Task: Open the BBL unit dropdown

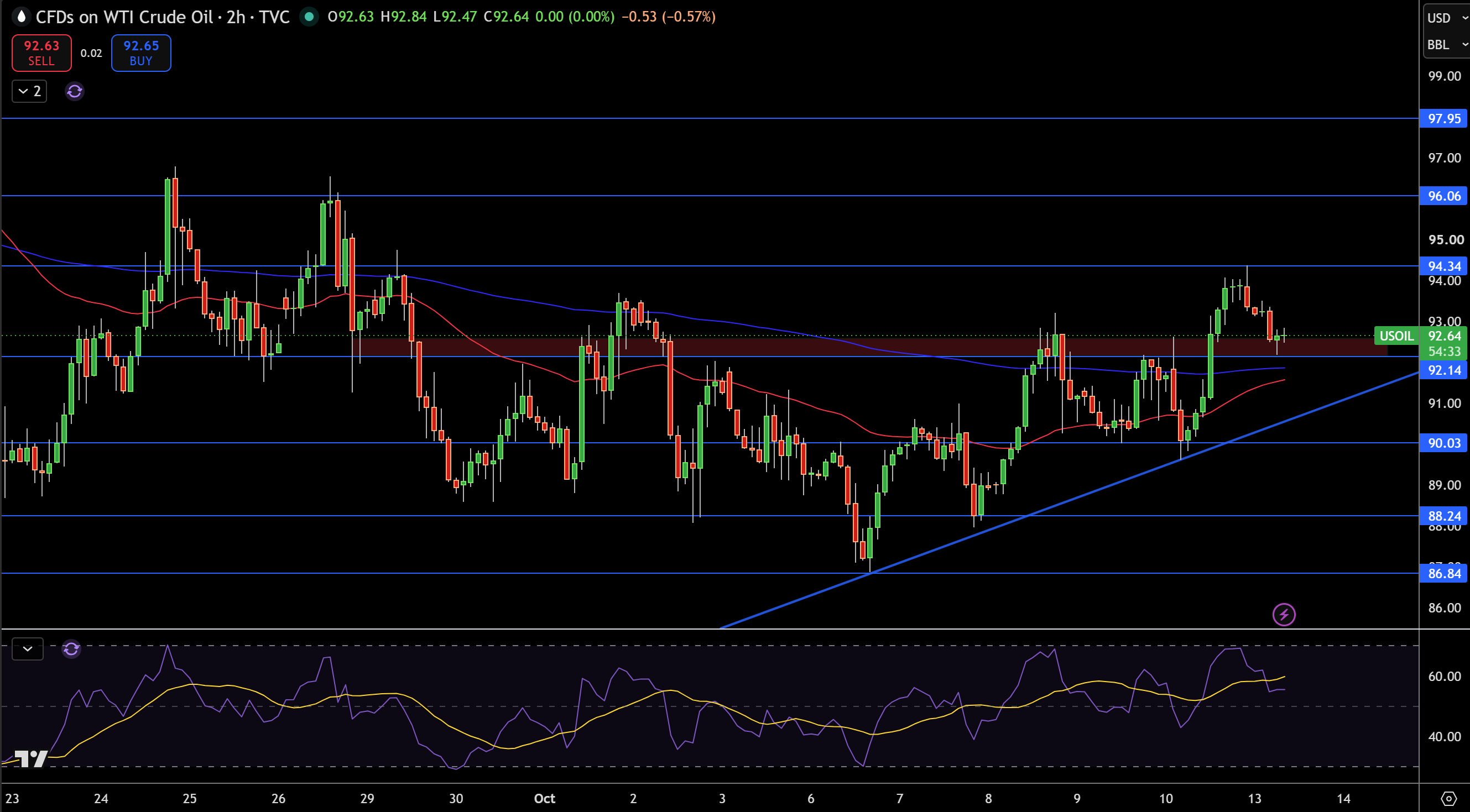Action: click(1447, 44)
